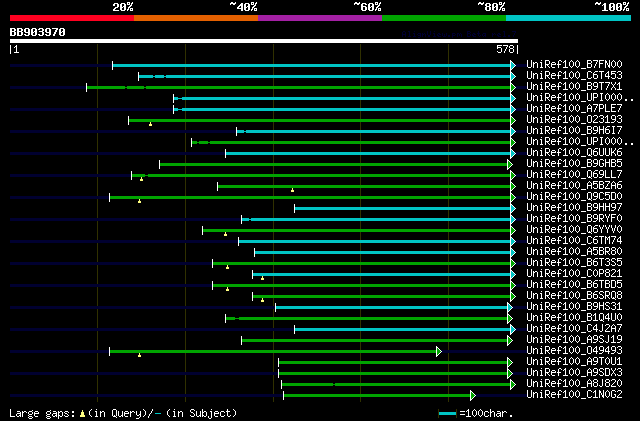Click the UniRef100_A5BR80 label

pos(574,252)
